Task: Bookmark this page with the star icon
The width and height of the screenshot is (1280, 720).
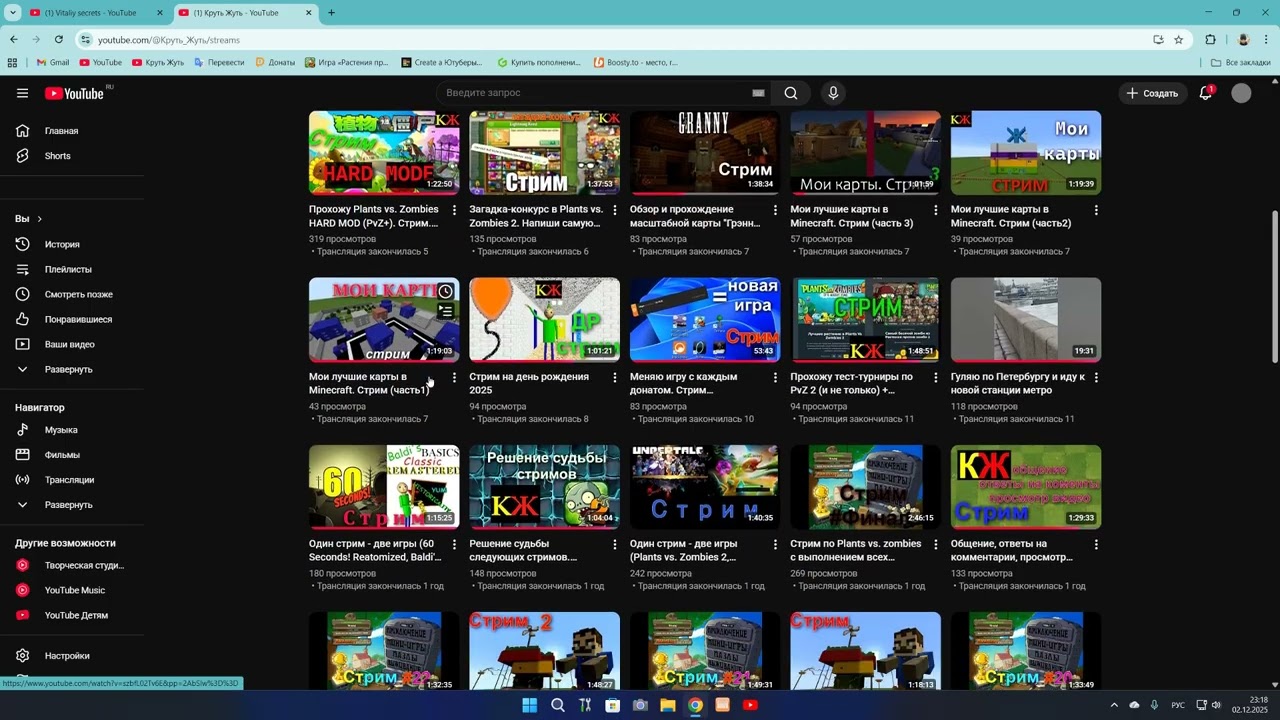Action: point(1179,40)
